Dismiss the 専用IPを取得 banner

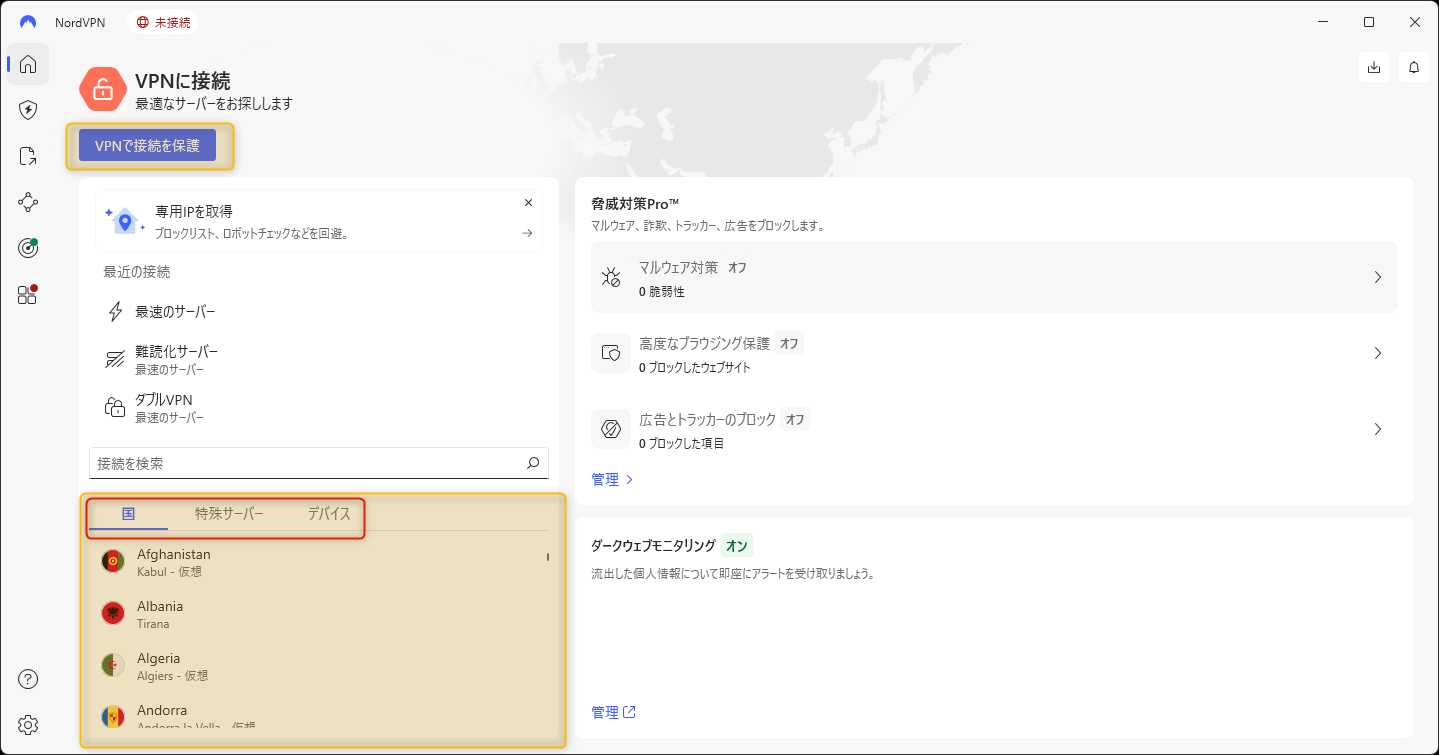point(528,203)
